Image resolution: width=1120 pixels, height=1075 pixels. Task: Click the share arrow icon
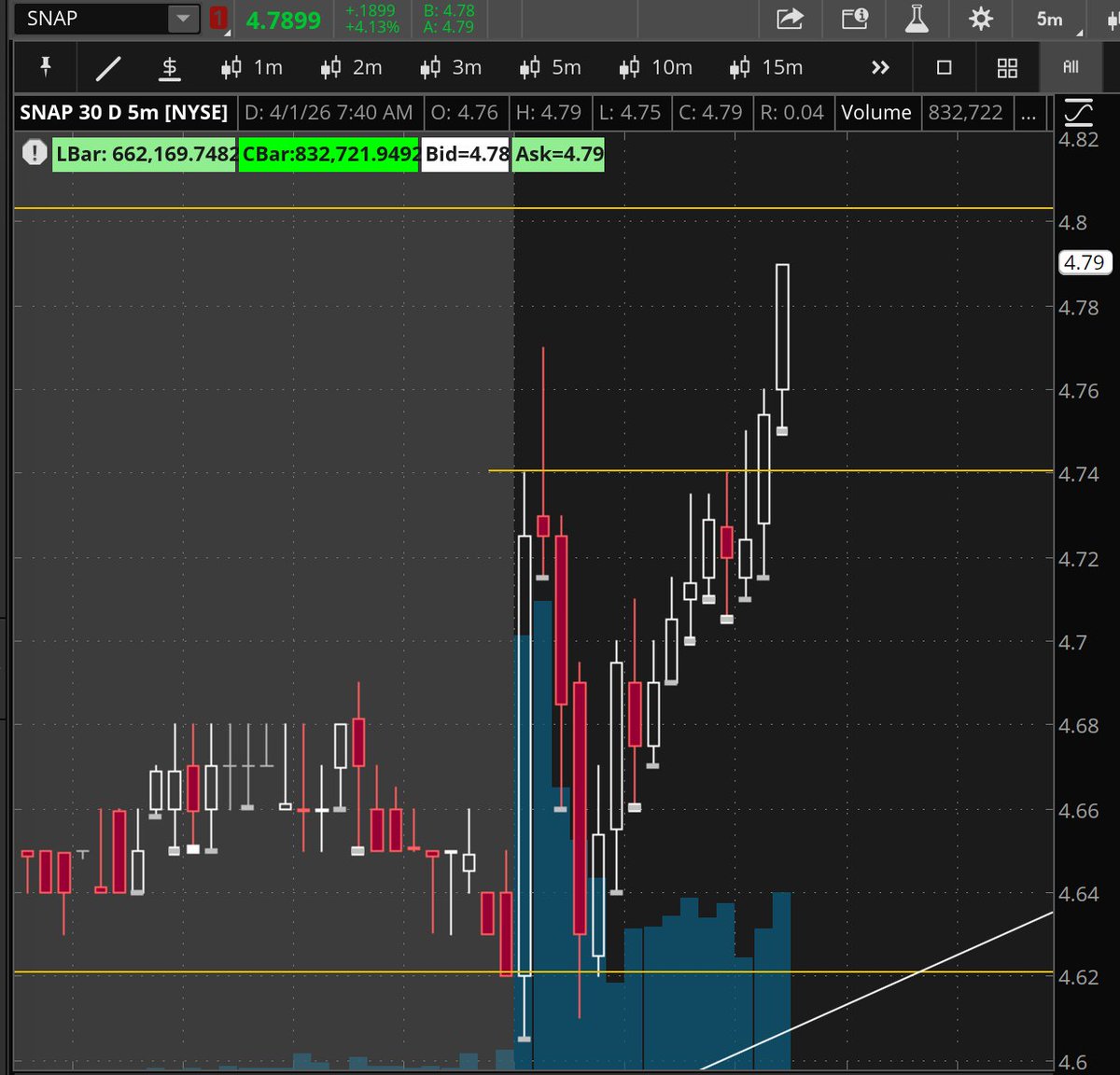pyautogui.click(x=790, y=19)
